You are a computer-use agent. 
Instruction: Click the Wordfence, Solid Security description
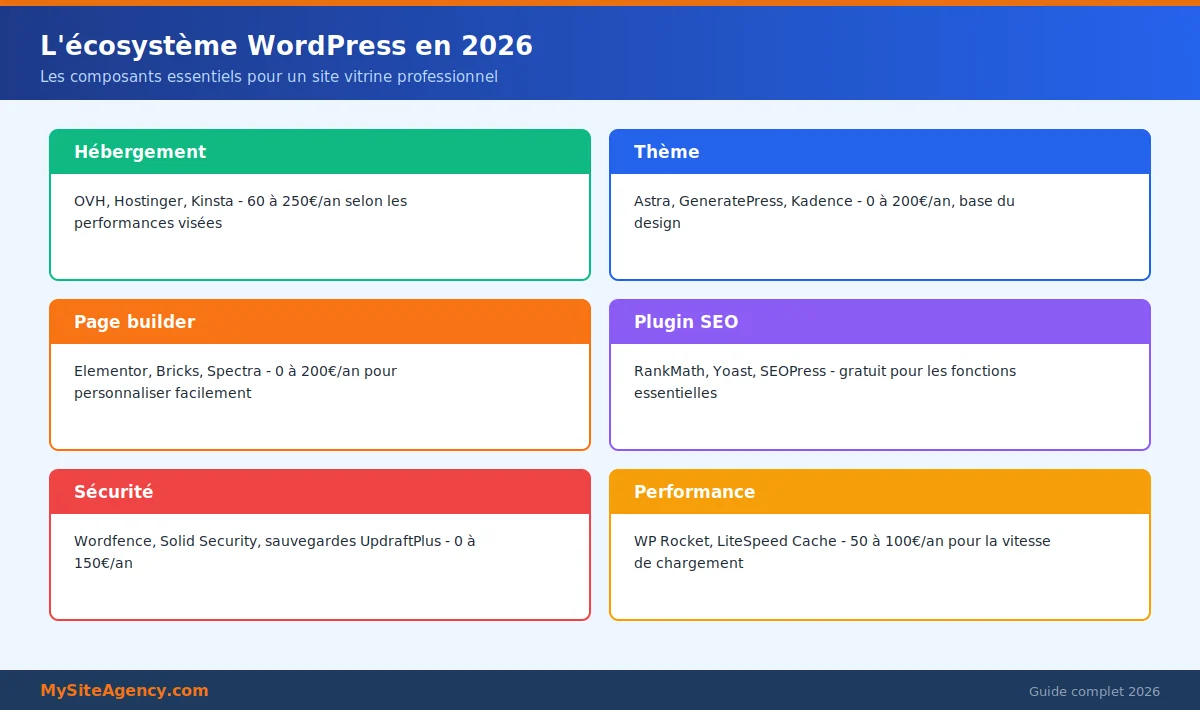275,552
